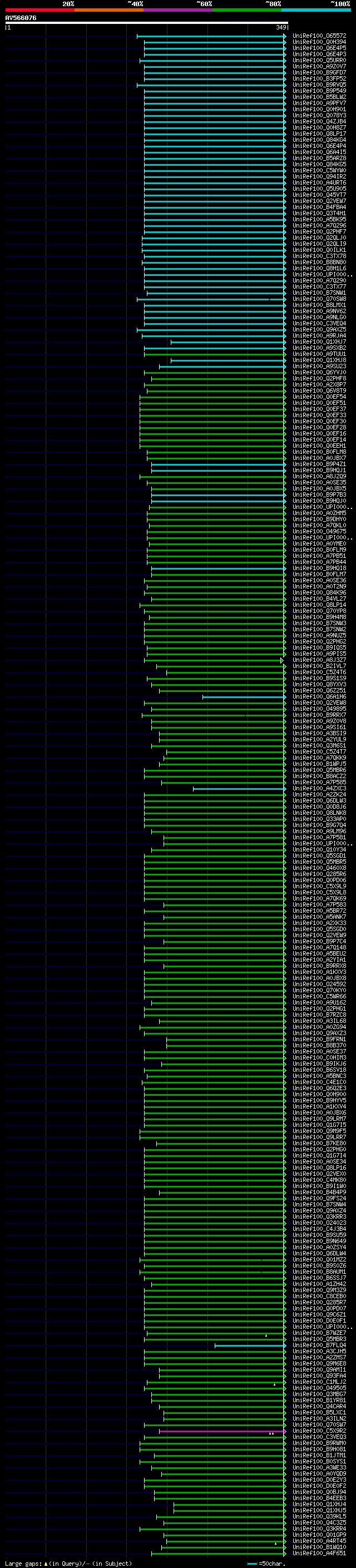Select label UniRef100_Q9AMI1

[x=319, y=1370]
